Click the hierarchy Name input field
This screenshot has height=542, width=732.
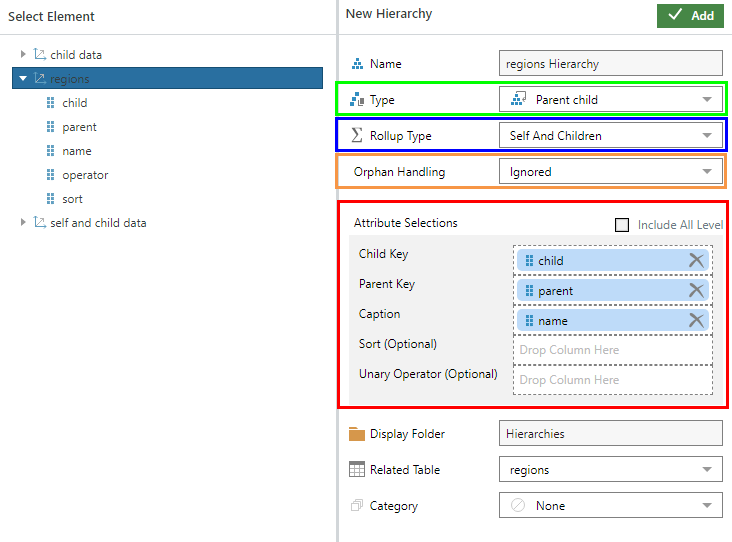pyautogui.click(x=610, y=64)
